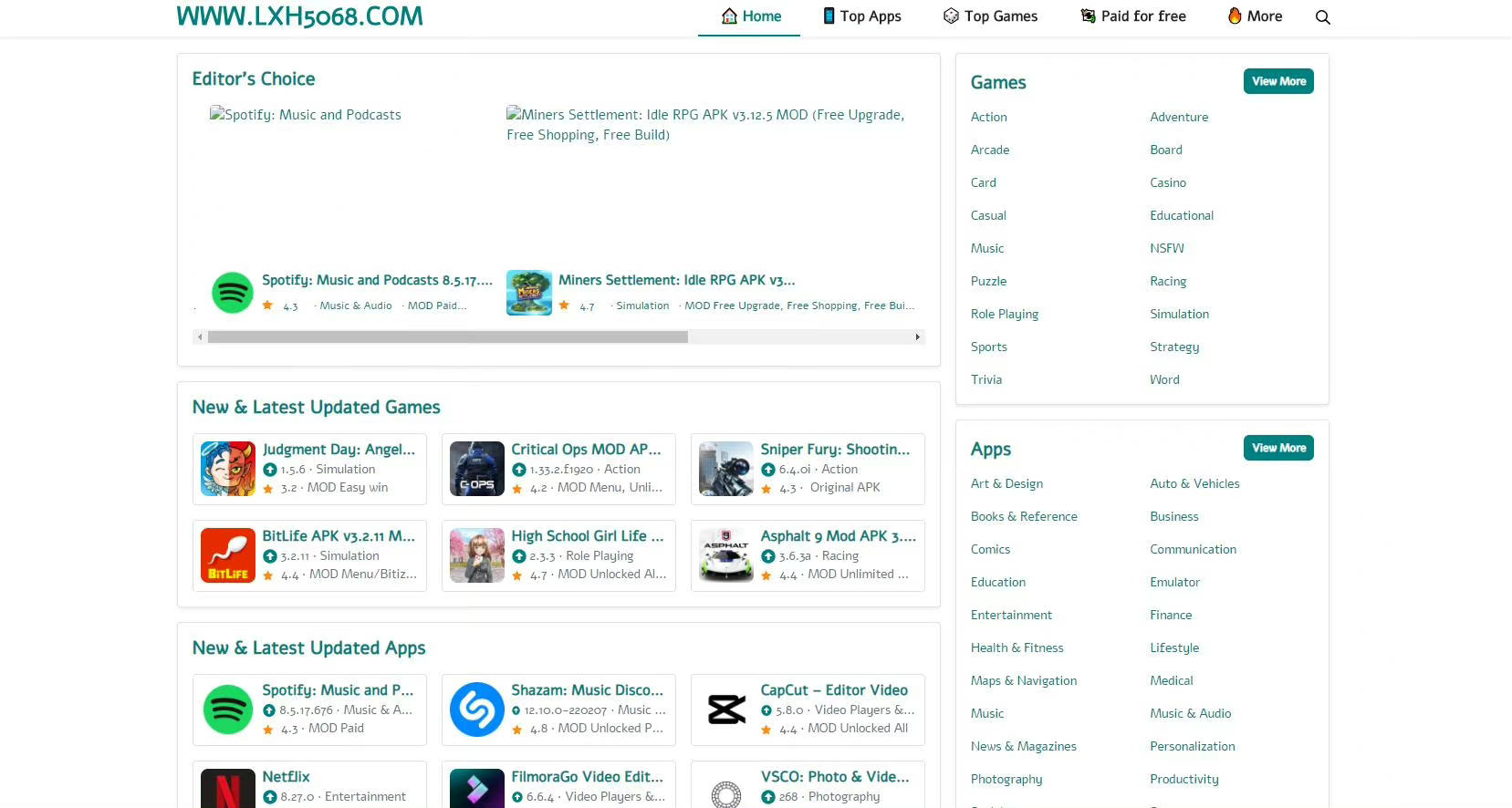The height and width of the screenshot is (808, 1512).
Task: Click Spotify icon in Latest Updated Apps
Action: pos(228,710)
